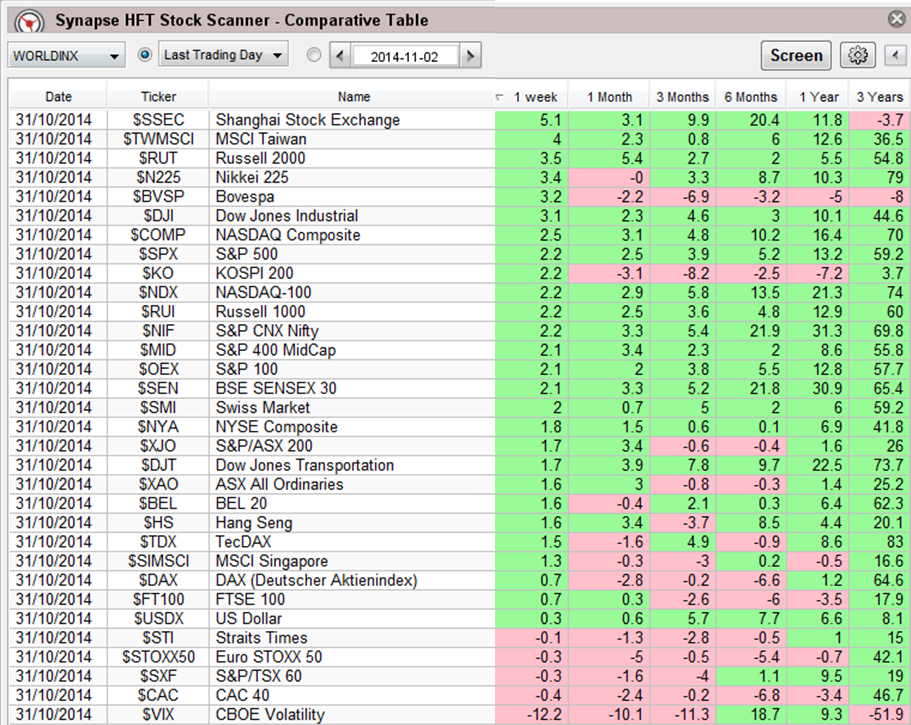This screenshot has width=911, height=725.
Task: Click the CBOE Volatility row name
Action: click(270, 714)
